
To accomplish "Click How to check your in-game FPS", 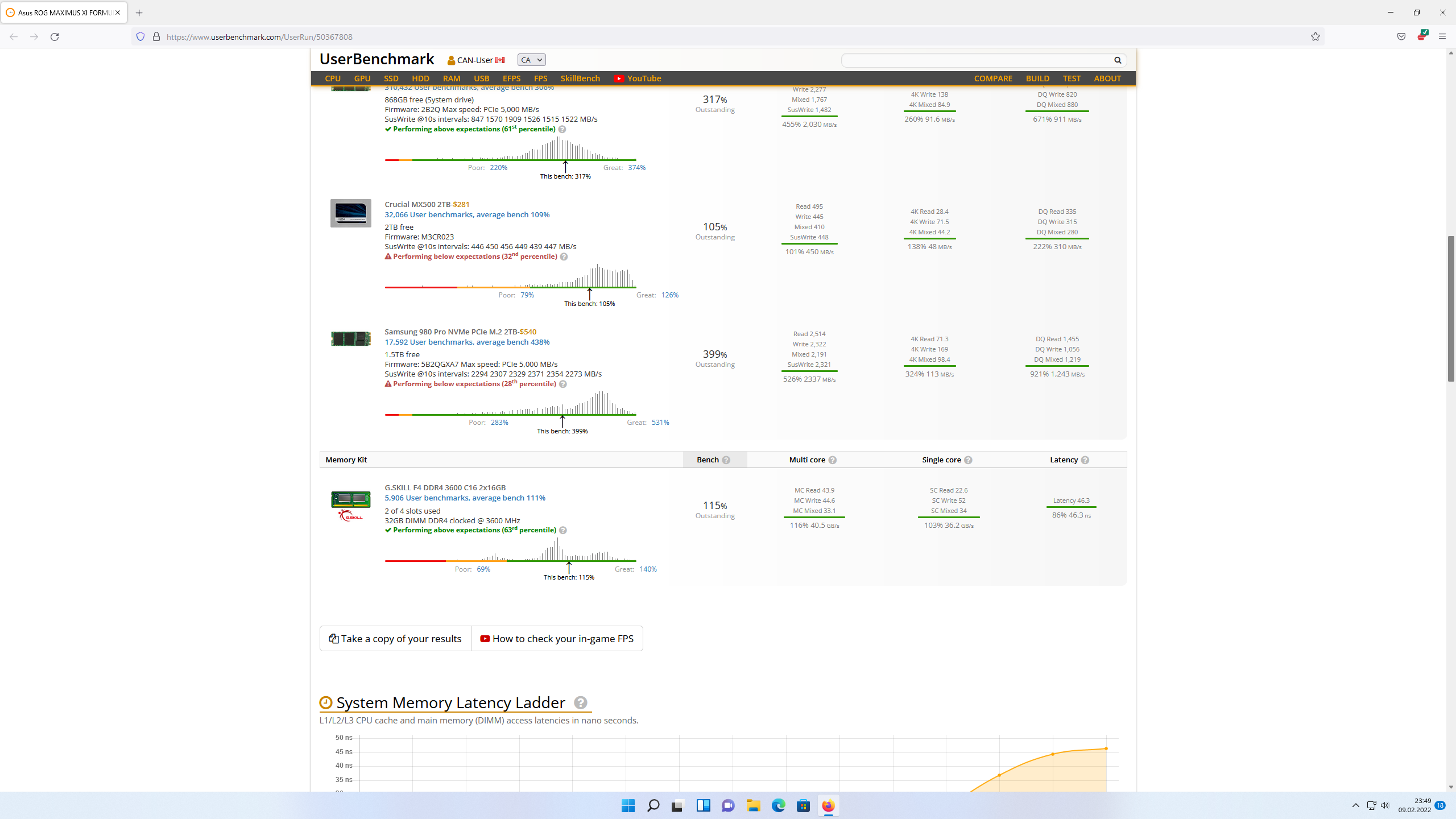I will click(557, 639).
